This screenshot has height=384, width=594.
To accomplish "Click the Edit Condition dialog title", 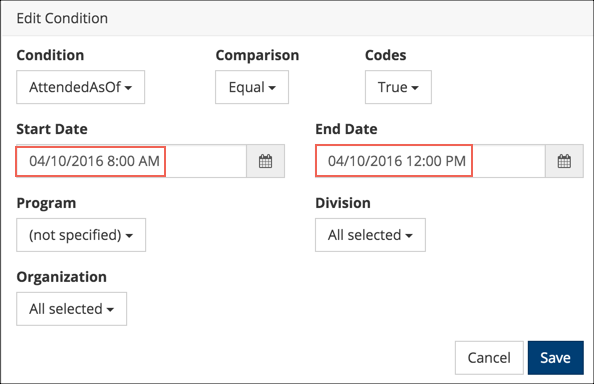I will coord(62,18).
